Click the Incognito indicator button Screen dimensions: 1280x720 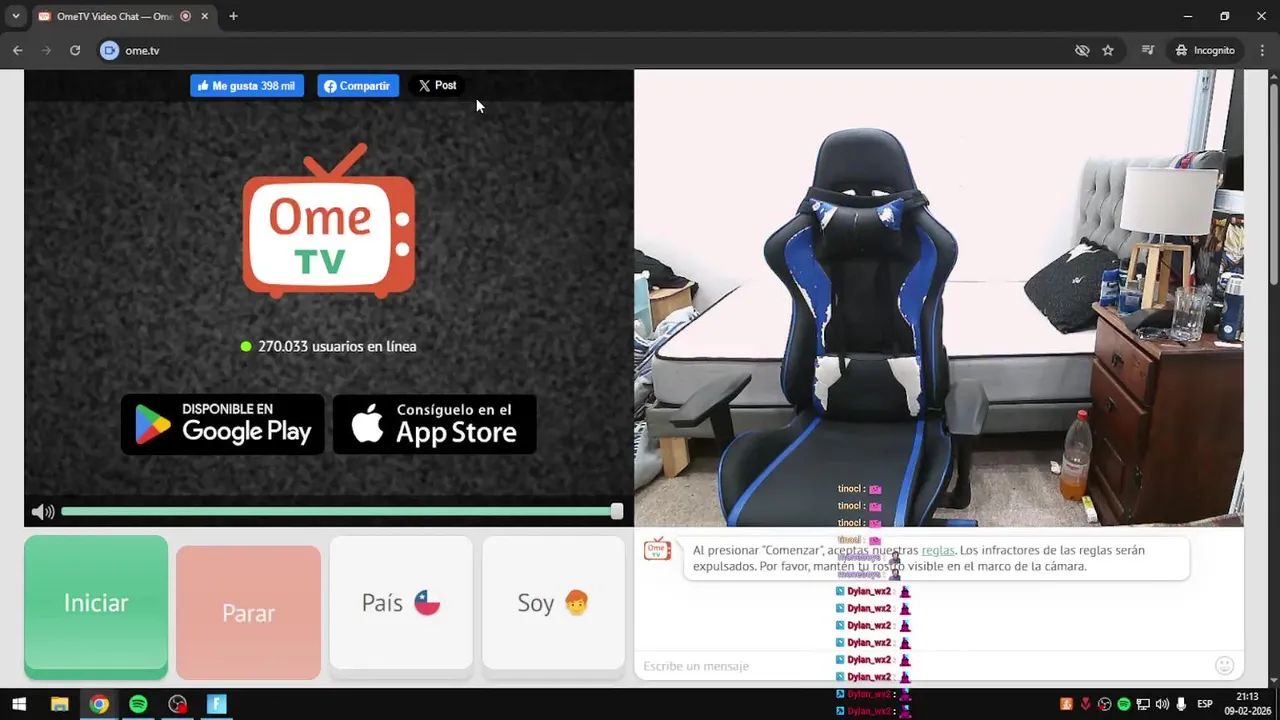click(x=1205, y=50)
